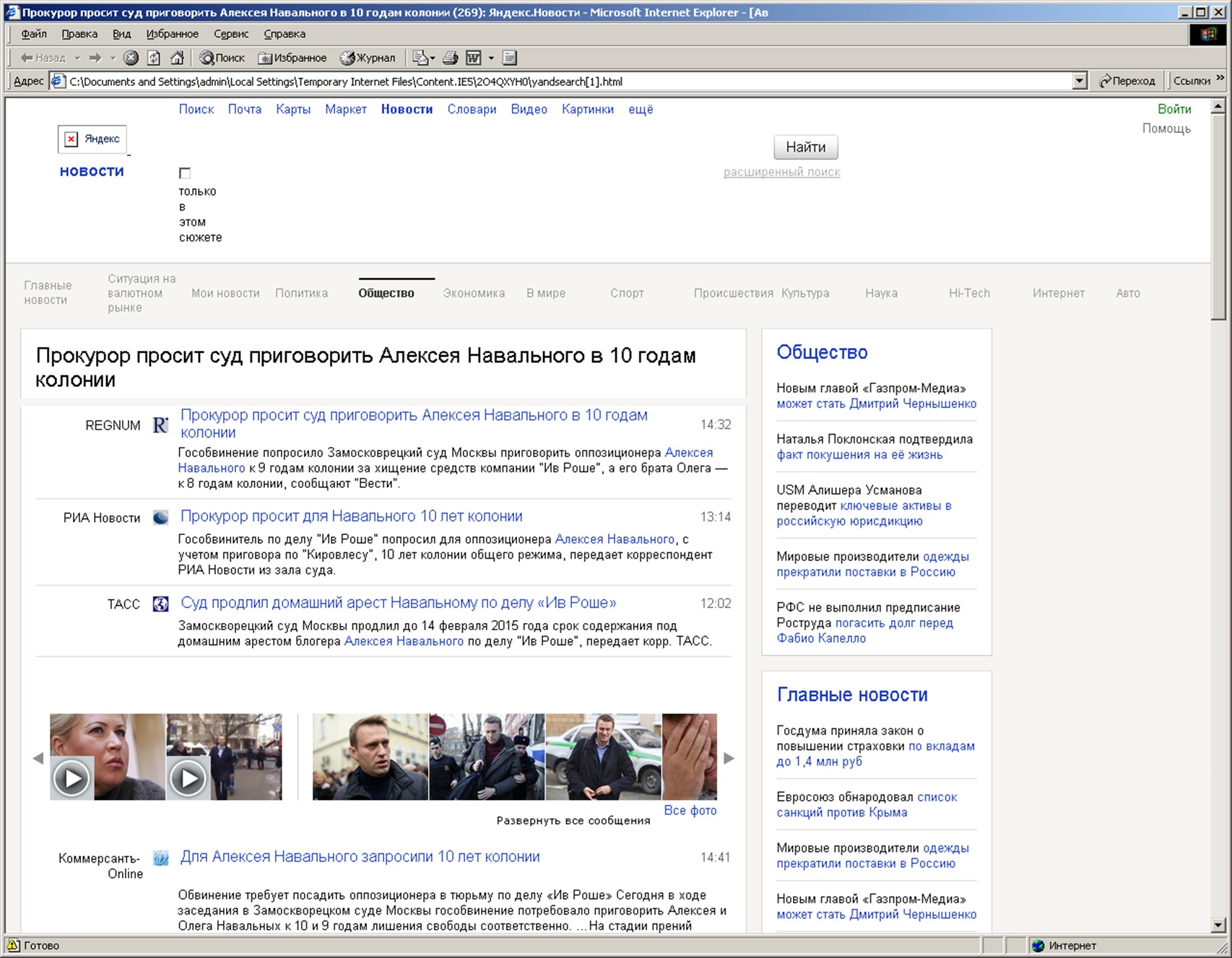Open the Общество sidebar heading link

click(x=822, y=352)
